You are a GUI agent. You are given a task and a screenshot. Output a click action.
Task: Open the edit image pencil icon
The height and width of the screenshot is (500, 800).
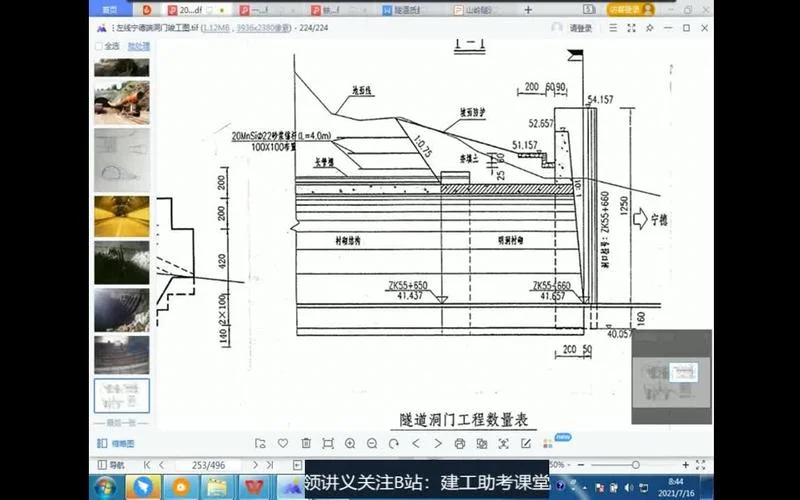pos(526,443)
